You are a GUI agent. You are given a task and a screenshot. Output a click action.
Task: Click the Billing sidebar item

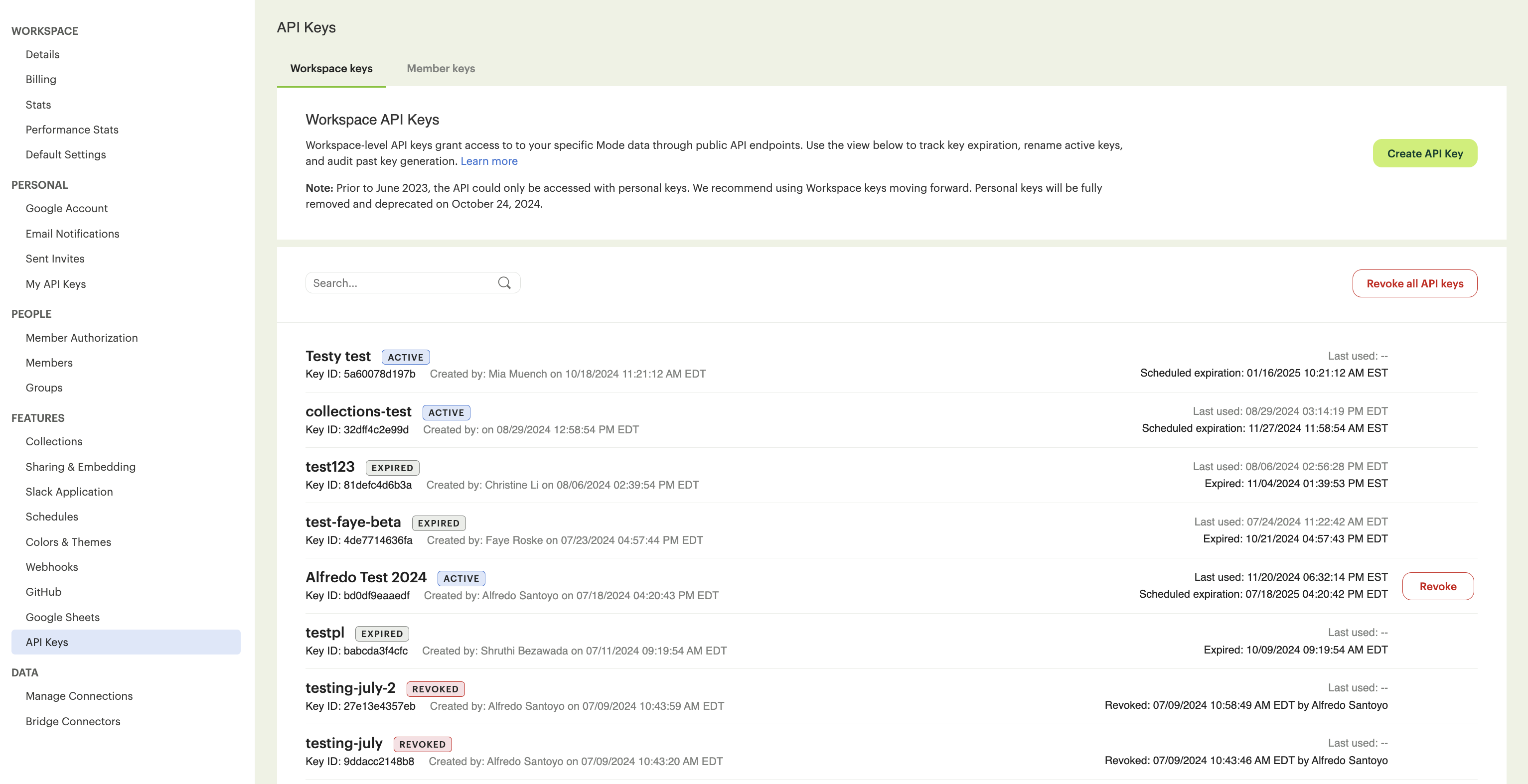pyautogui.click(x=41, y=79)
